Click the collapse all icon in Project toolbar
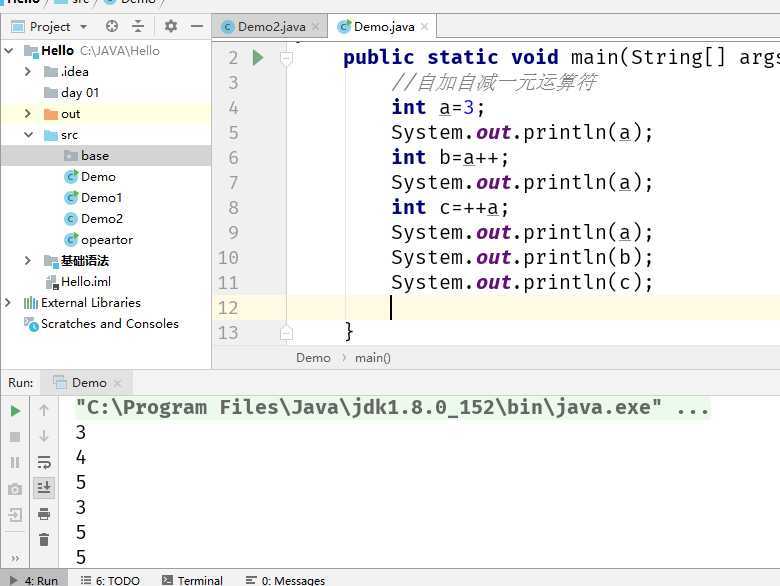780x586 pixels. click(138, 26)
